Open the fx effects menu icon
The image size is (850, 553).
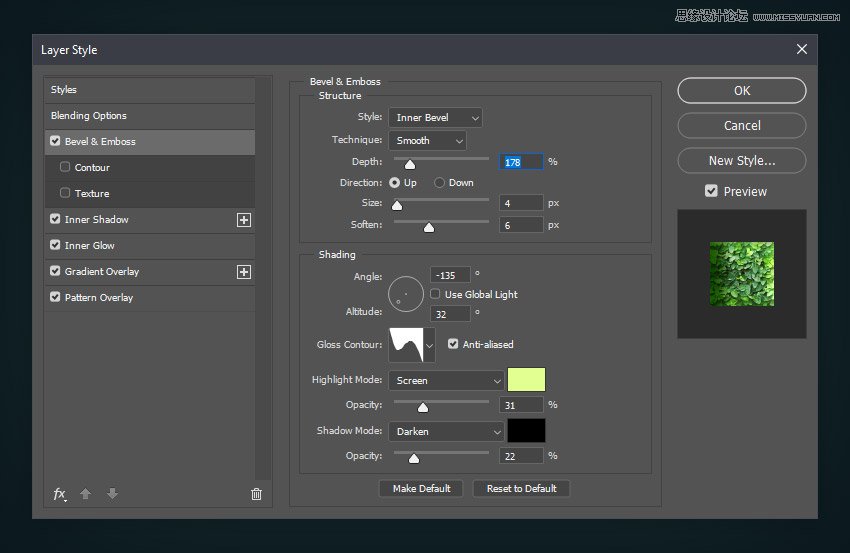click(59, 494)
